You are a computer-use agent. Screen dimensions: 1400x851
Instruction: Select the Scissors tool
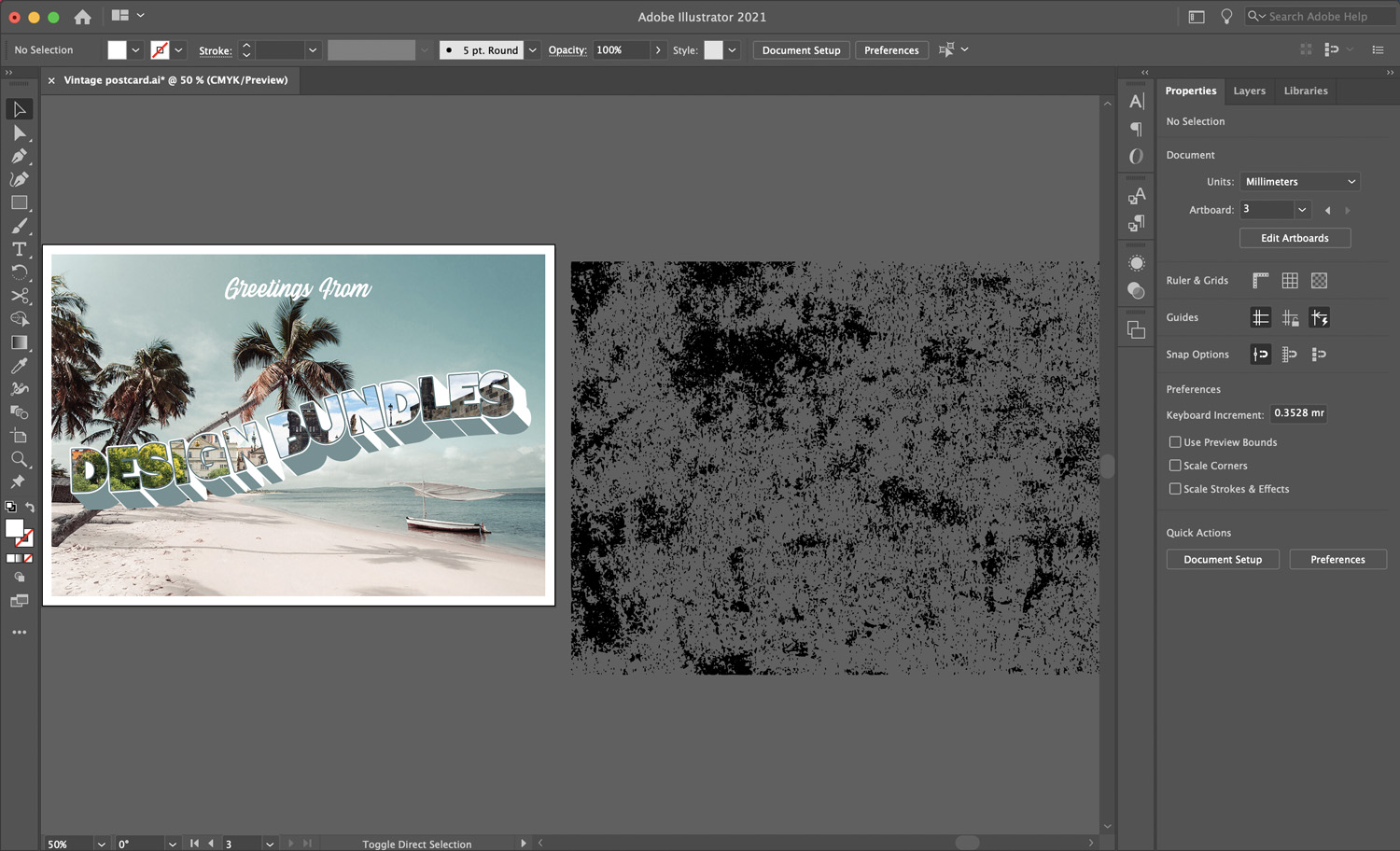(19, 296)
